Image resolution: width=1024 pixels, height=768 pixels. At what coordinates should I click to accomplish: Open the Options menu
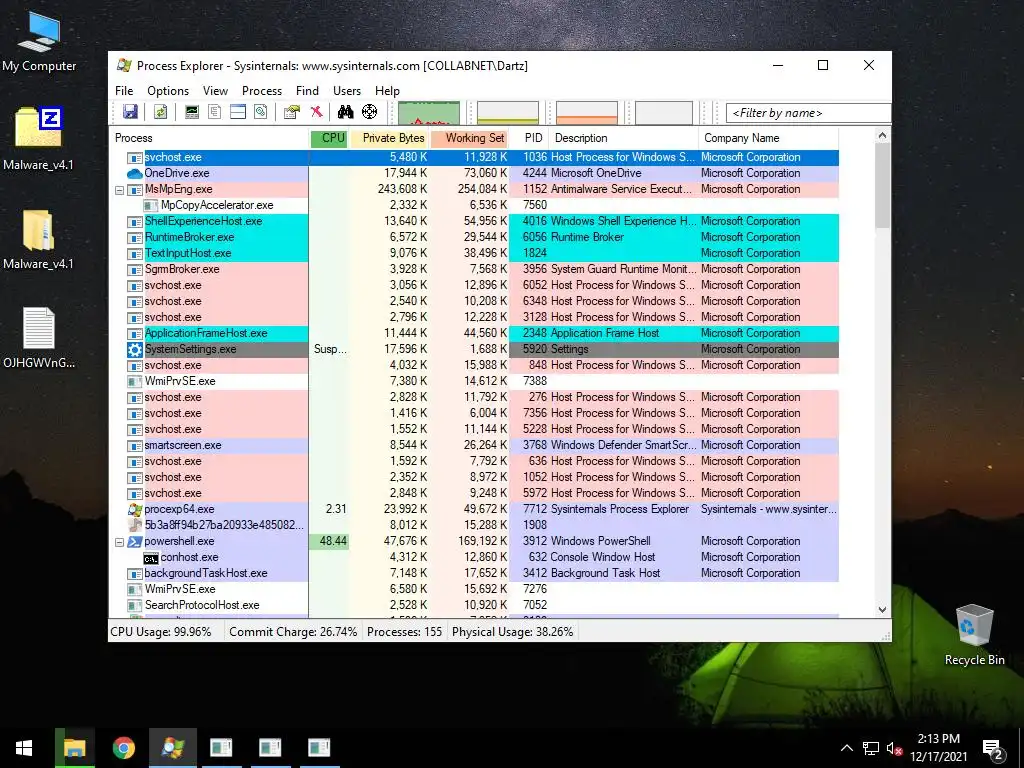coord(168,91)
